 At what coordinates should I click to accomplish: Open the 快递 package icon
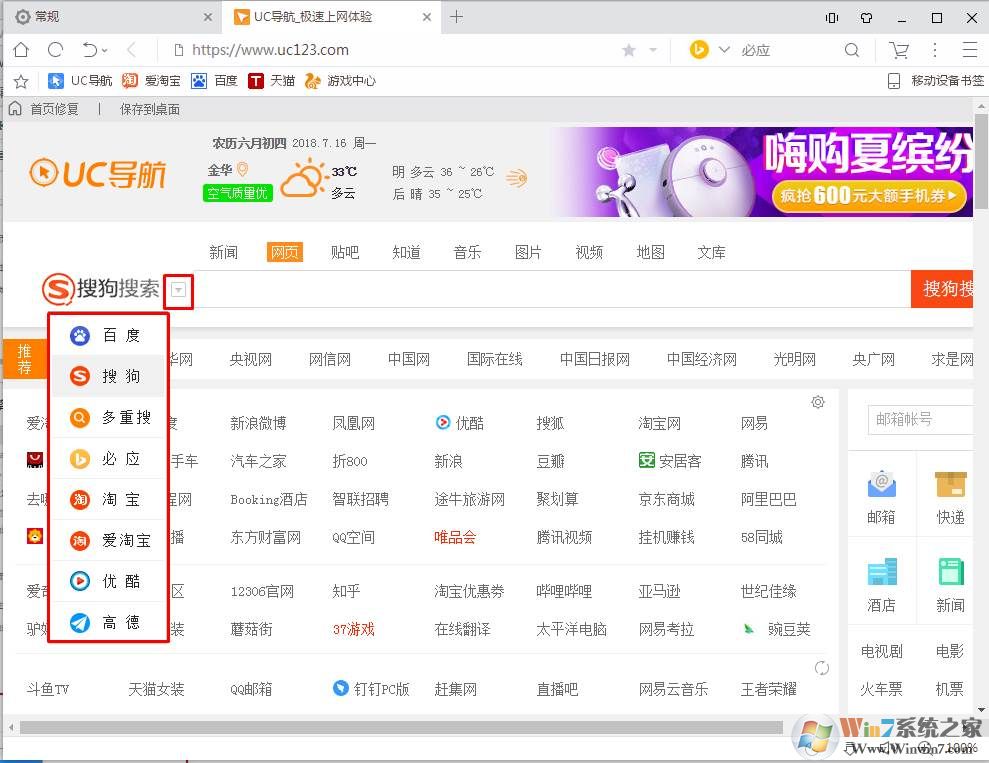point(950,485)
